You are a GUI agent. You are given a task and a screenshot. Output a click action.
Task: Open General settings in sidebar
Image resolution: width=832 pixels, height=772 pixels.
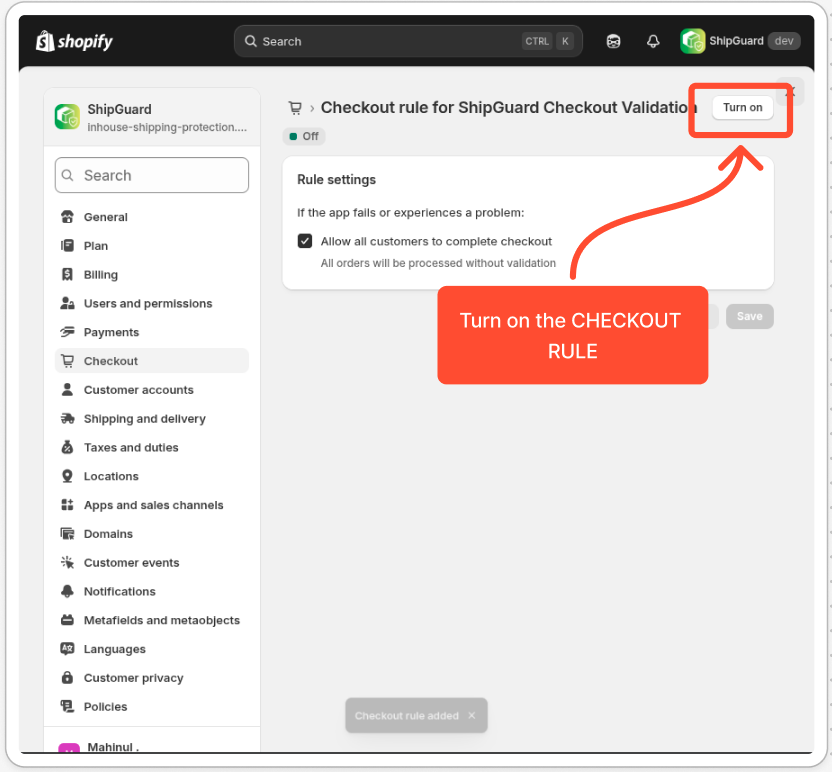pyautogui.click(x=106, y=217)
